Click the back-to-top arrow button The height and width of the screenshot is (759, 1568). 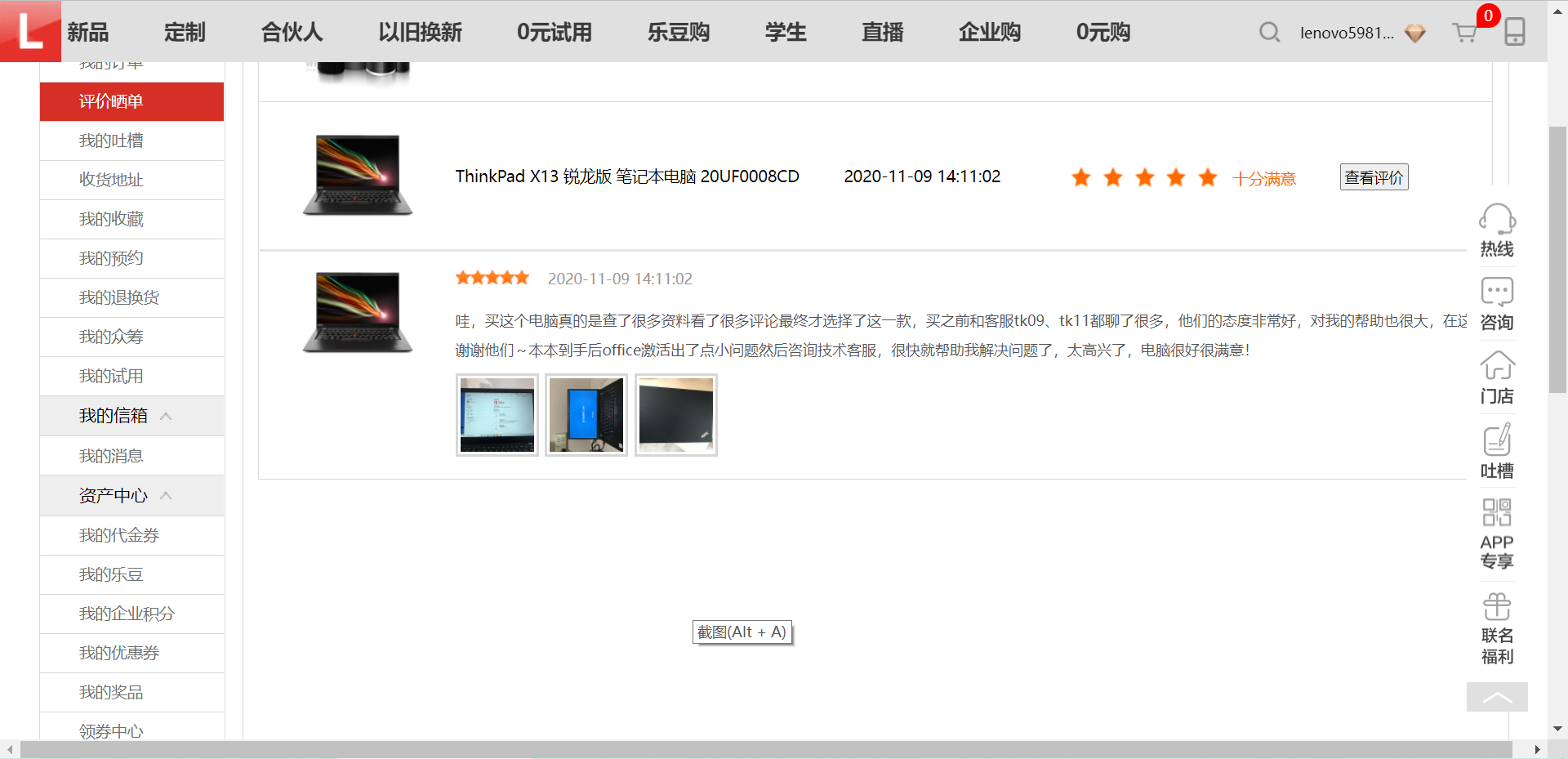(1497, 697)
